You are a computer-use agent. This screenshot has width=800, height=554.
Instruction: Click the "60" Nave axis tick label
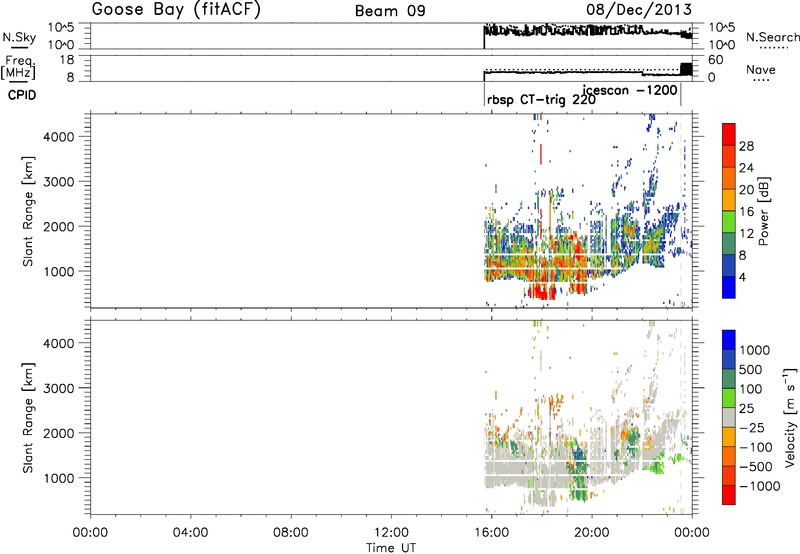[x=715, y=60]
